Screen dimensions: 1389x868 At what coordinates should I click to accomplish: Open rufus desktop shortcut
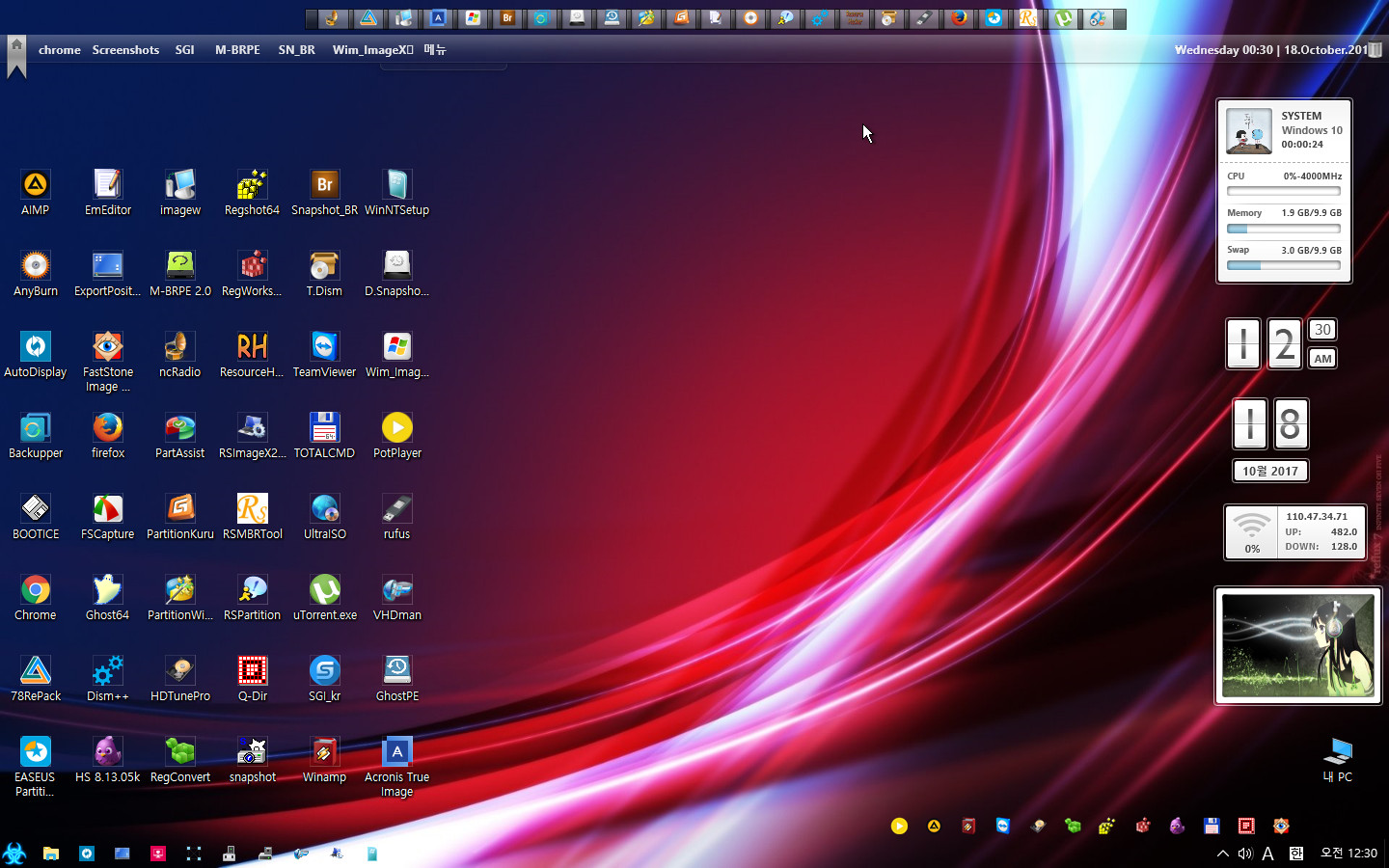pos(396,517)
